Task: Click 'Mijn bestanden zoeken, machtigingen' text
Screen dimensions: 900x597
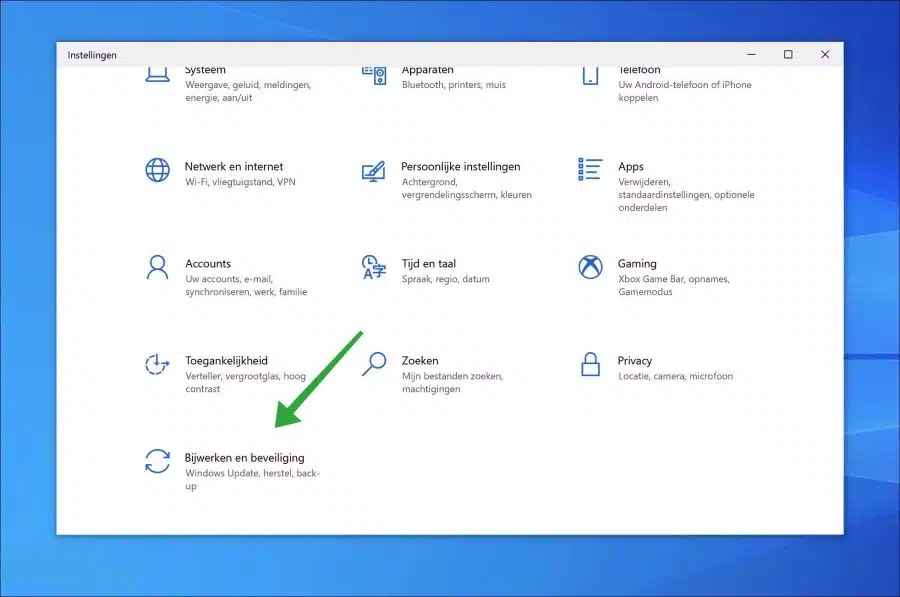Action: [452, 382]
